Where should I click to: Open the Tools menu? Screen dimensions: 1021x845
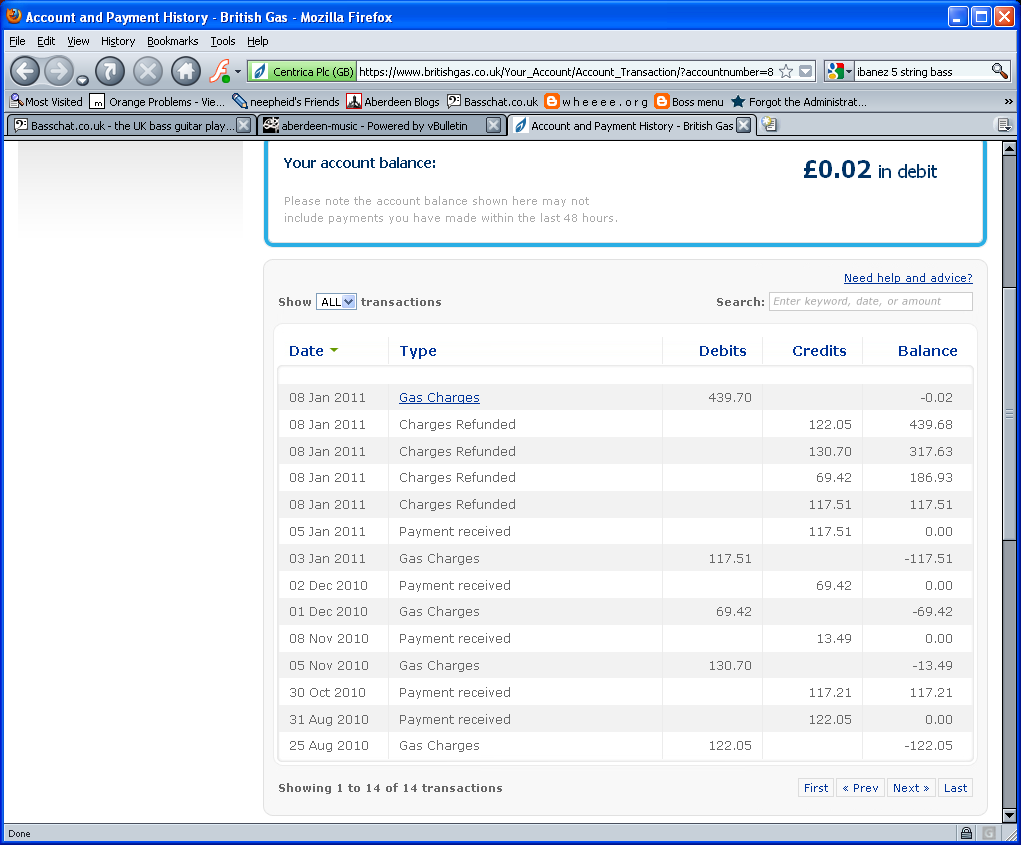pos(223,41)
